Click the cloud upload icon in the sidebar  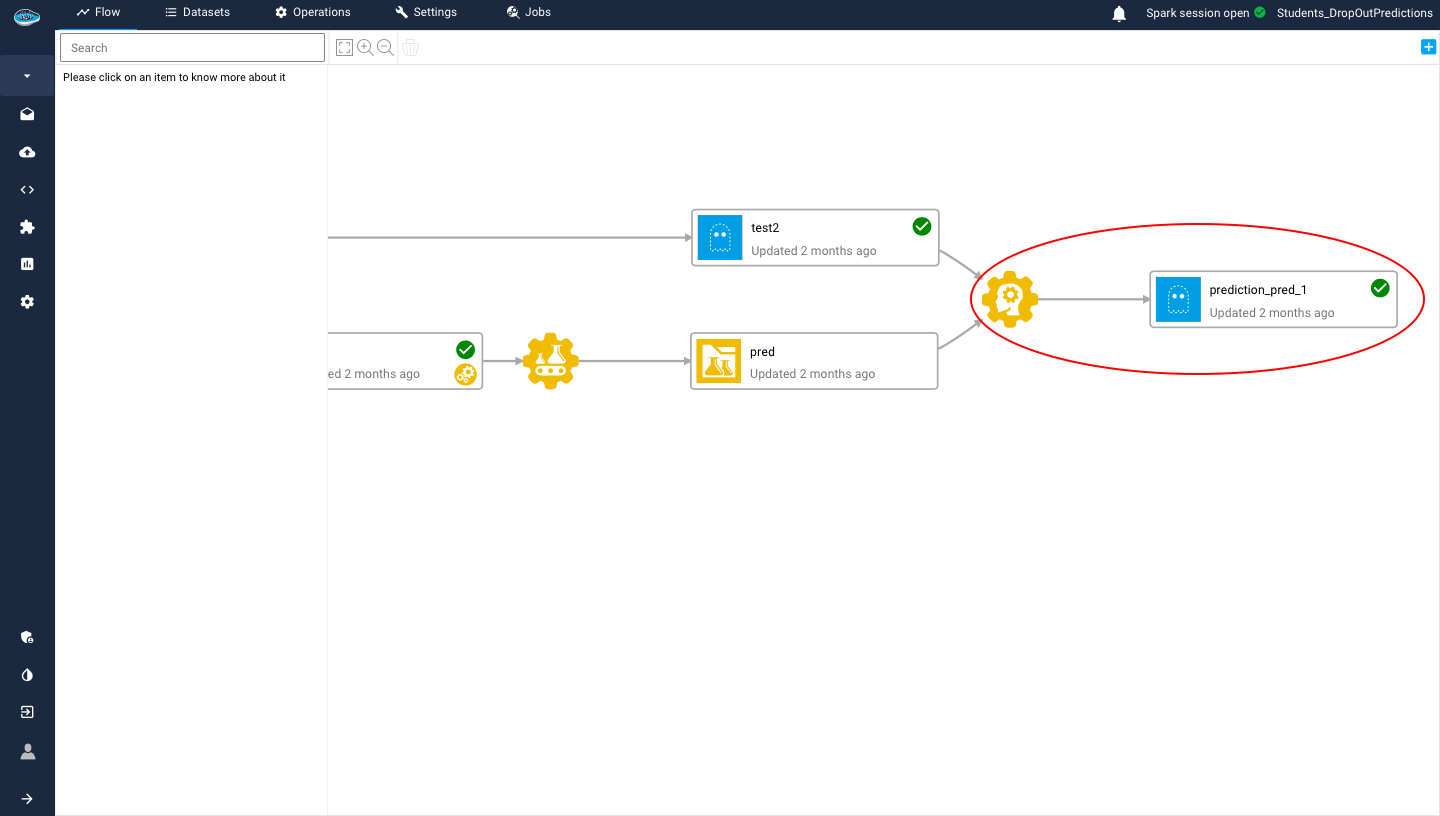tap(26, 152)
